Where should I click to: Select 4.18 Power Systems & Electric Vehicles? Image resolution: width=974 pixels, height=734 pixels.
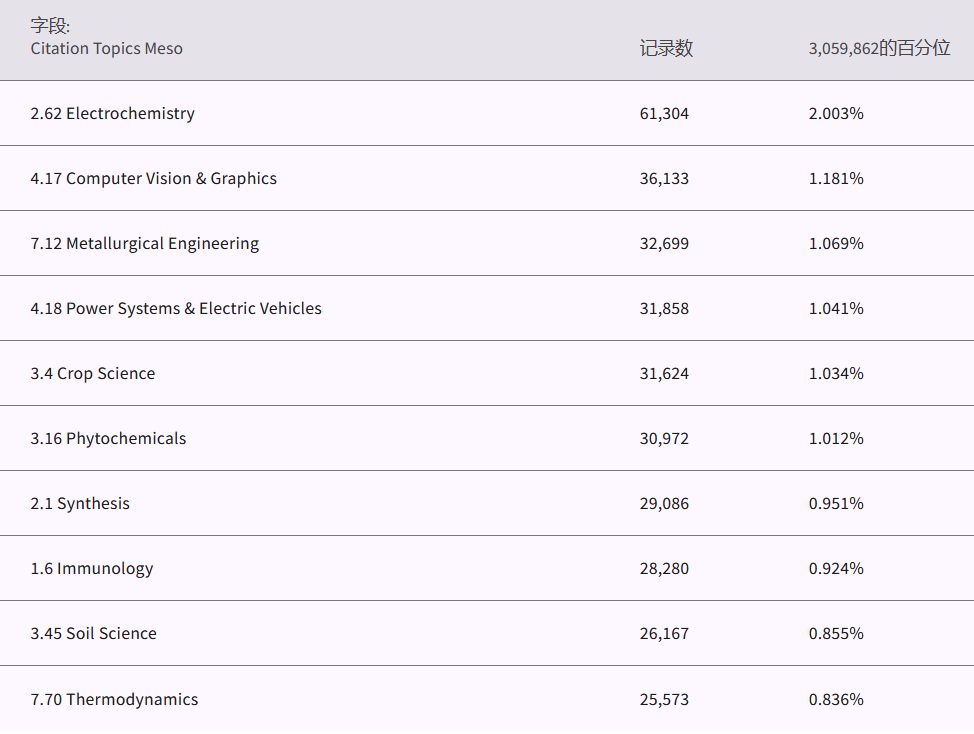point(176,308)
